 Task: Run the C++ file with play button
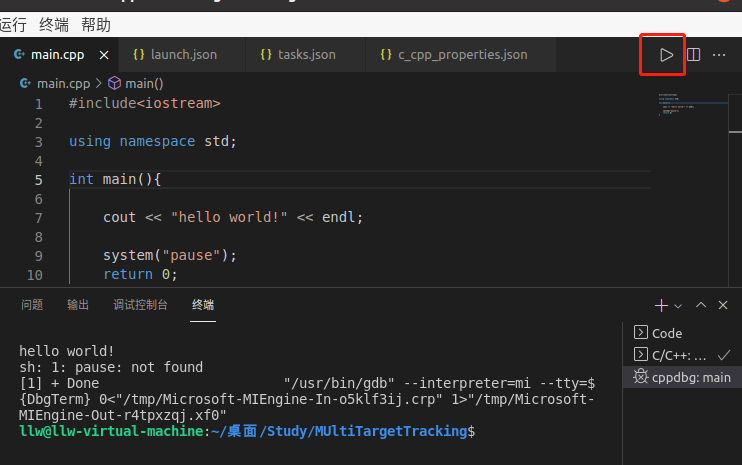coord(666,55)
